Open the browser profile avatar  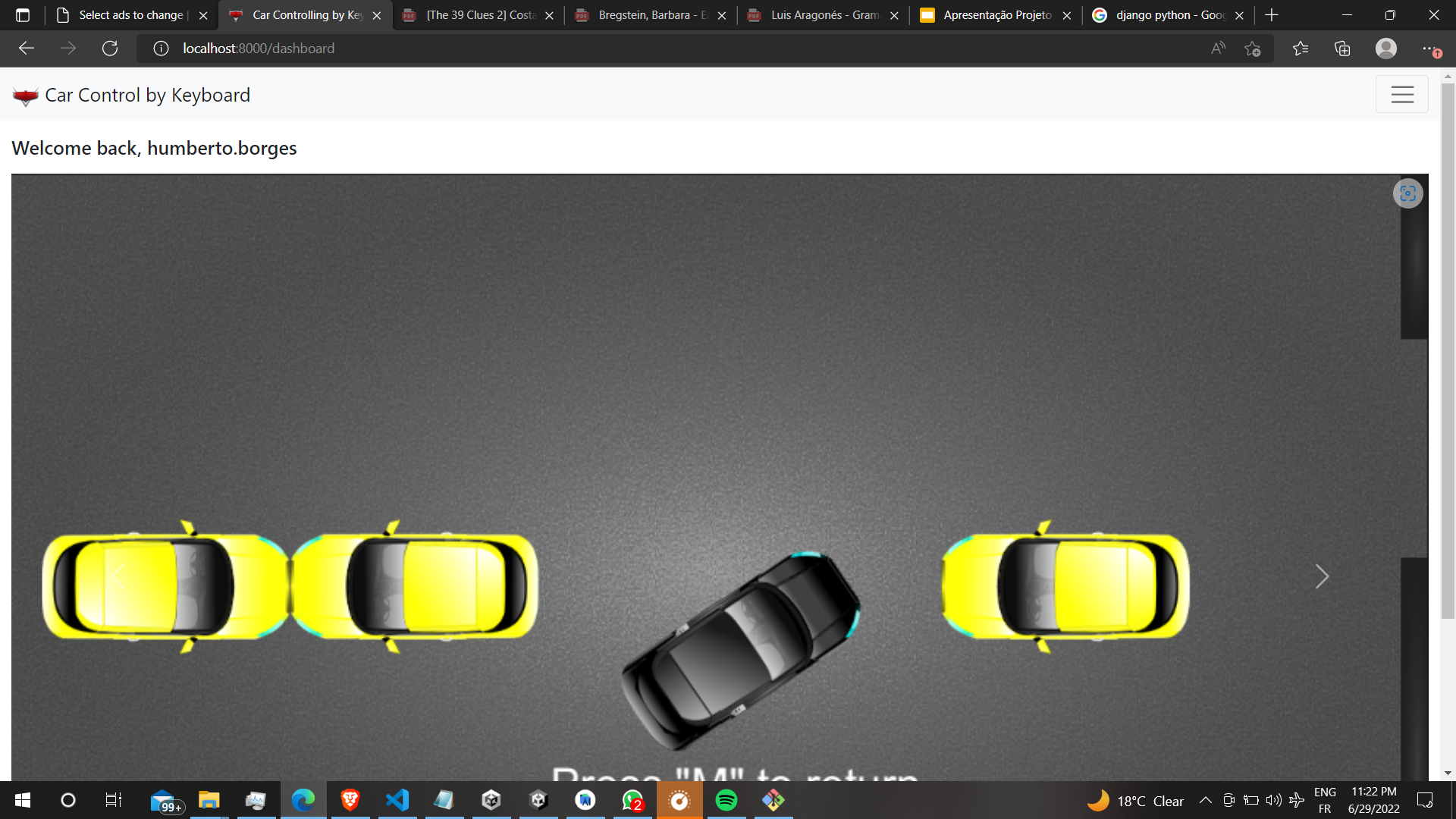[1386, 49]
